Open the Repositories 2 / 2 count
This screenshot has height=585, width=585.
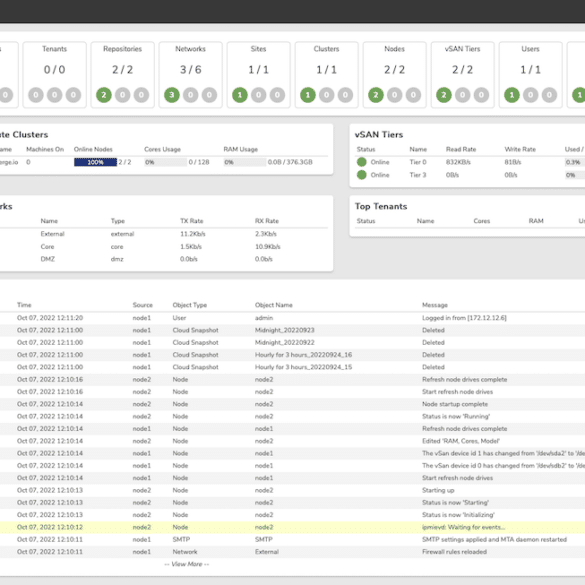[x=122, y=69]
